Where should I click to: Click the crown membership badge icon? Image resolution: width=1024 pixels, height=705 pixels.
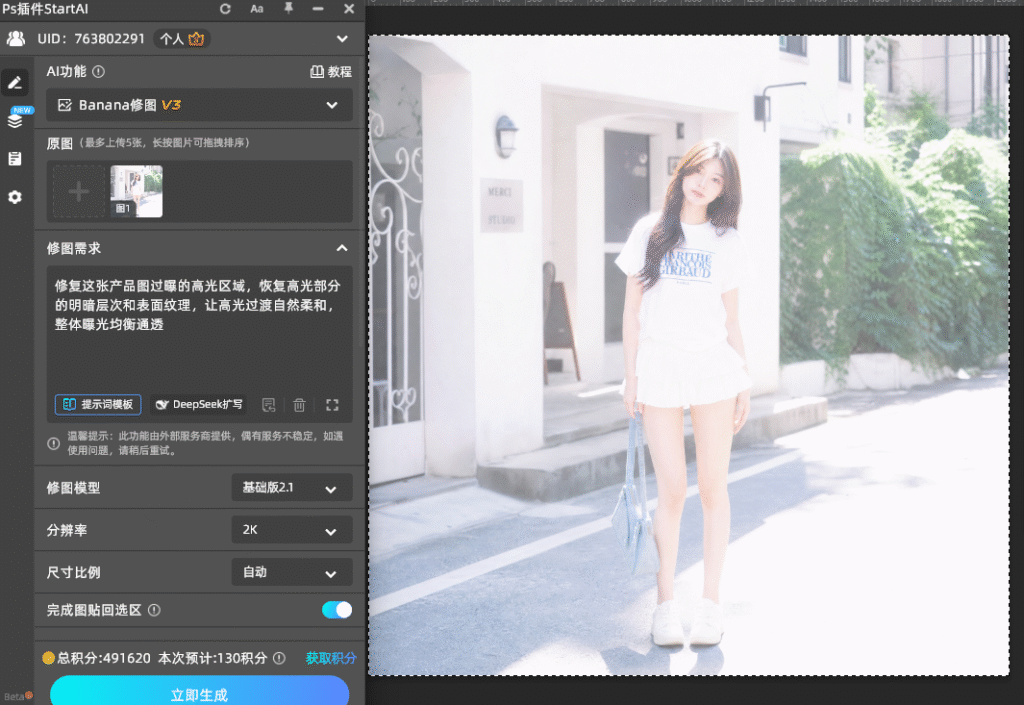click(x=196, y=39)
